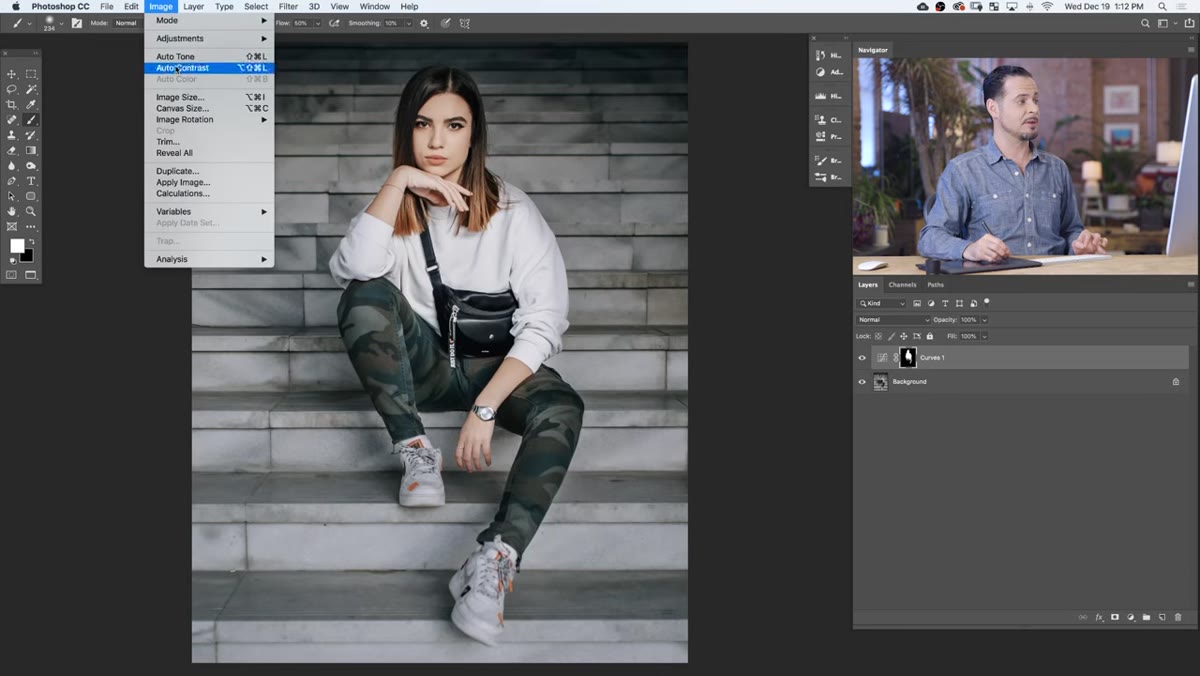Filter layers for adjustment layers
Screen dimensions: 1200x676
(x=931, y=303)
